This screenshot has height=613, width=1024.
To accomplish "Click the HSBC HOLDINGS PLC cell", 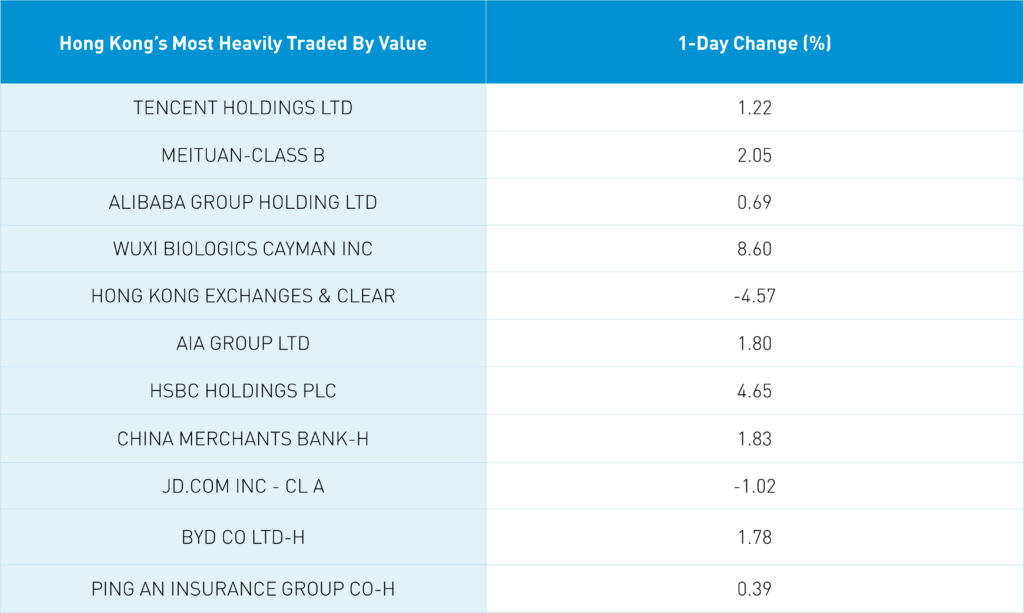I will point(243,391).
